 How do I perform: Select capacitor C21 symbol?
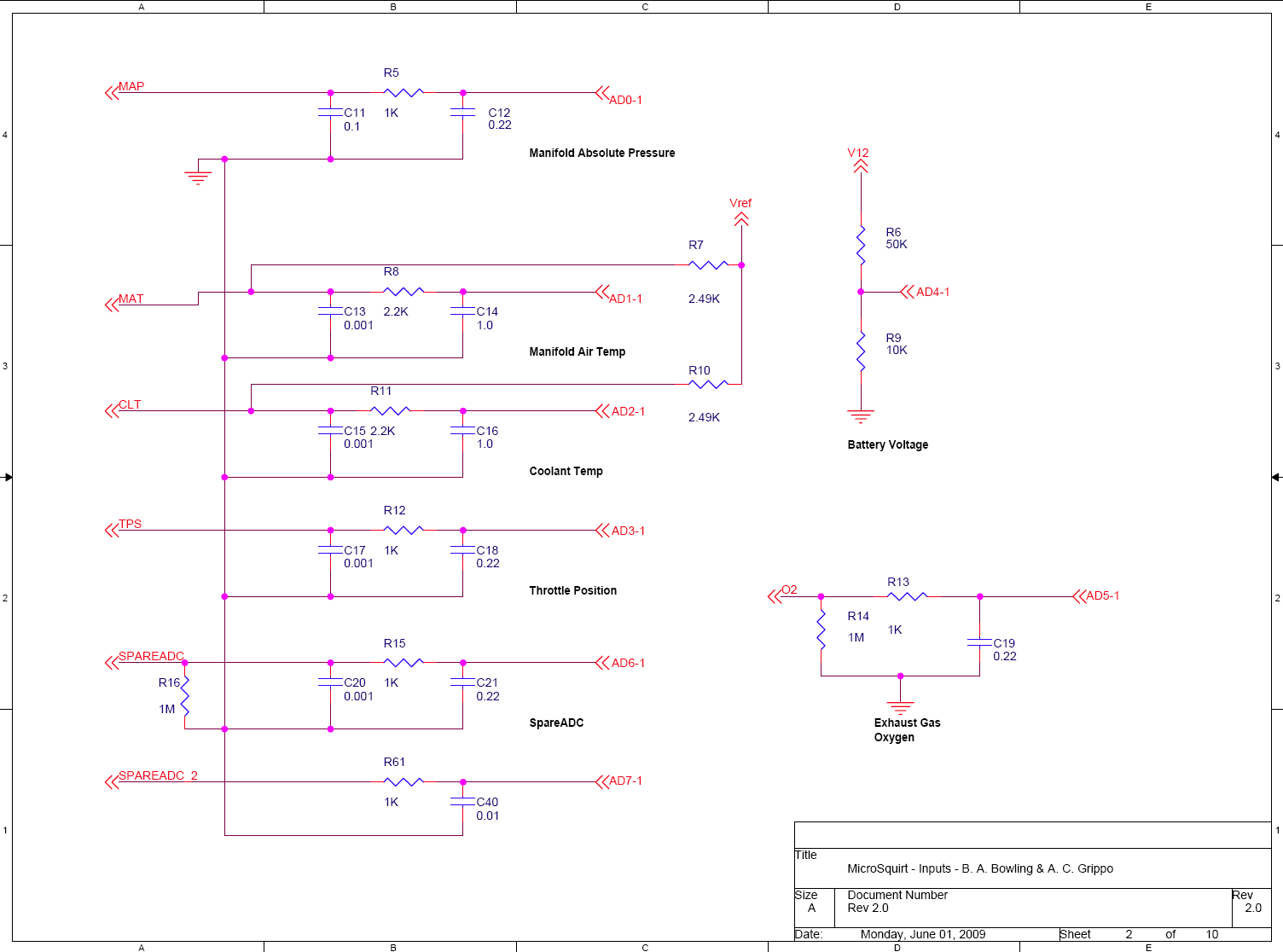click(462, 682)
